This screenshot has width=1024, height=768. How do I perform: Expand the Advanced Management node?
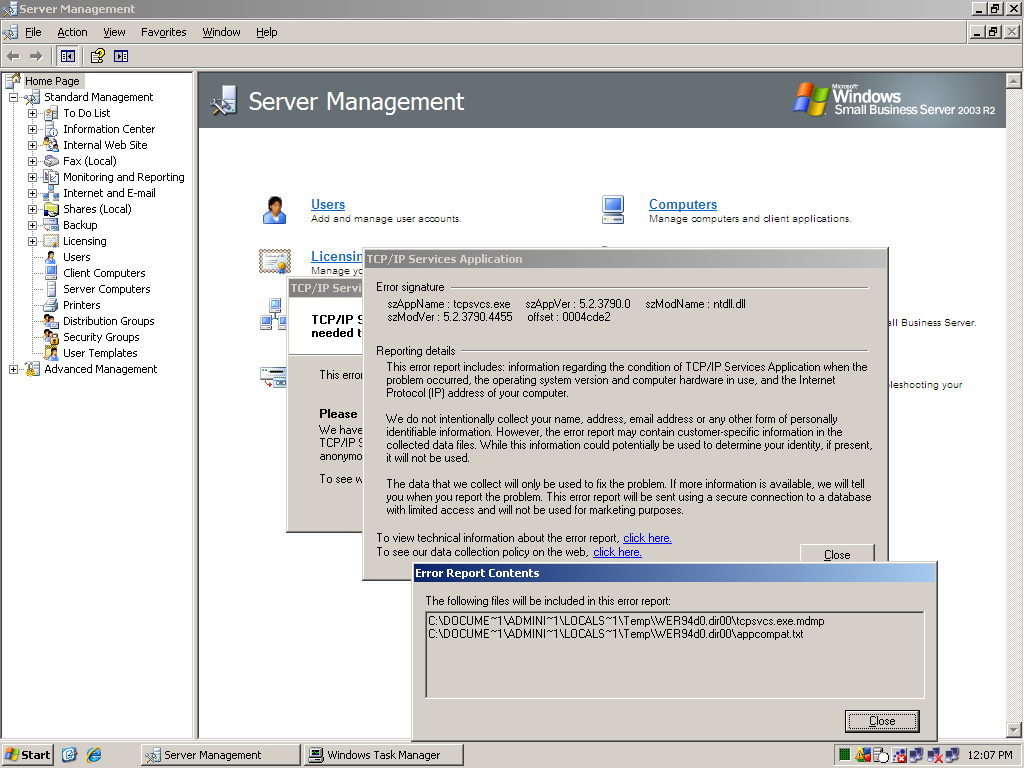pos(13,369)
